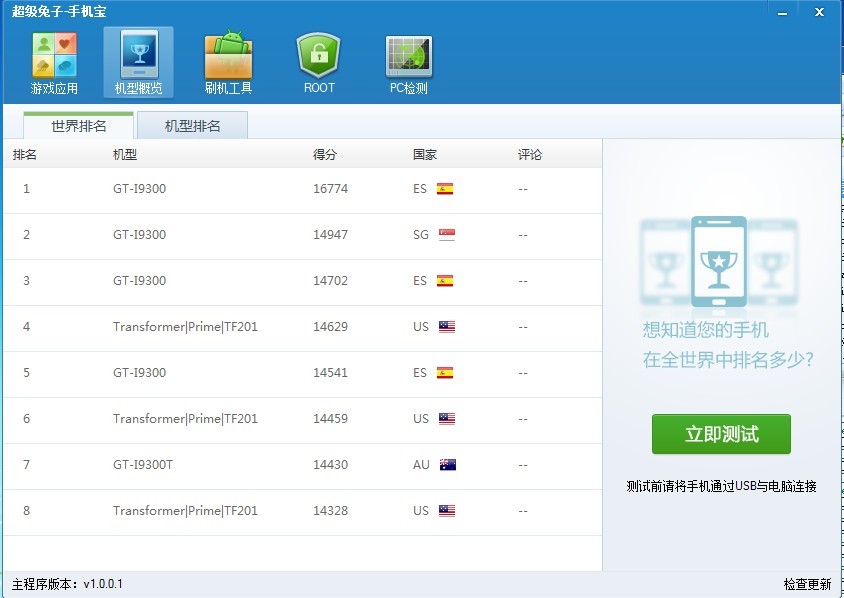Click the Australia flag in rank 7 row
Screen dimensions: 844x598
[447, 465]
